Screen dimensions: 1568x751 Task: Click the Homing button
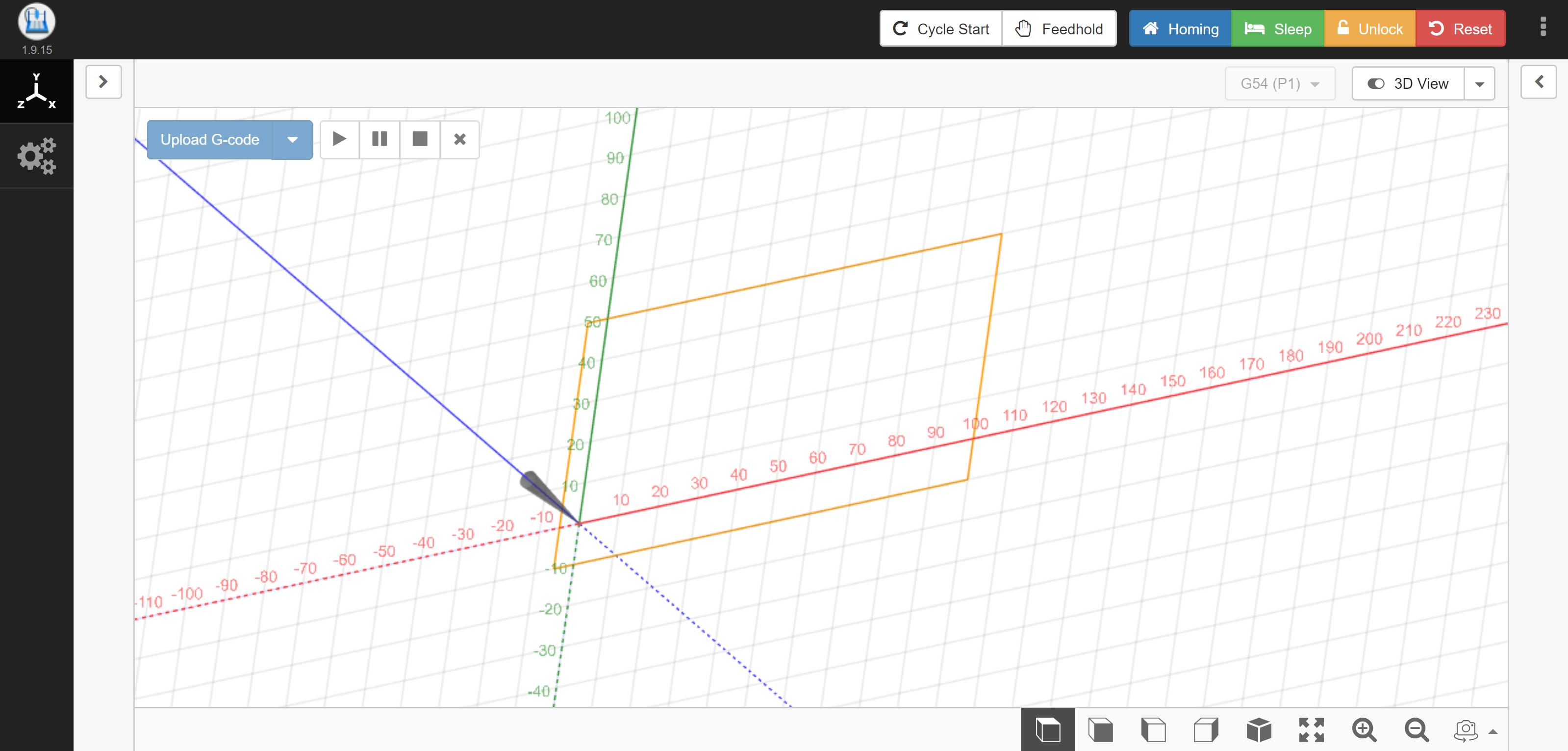(x=1180, y=28)
